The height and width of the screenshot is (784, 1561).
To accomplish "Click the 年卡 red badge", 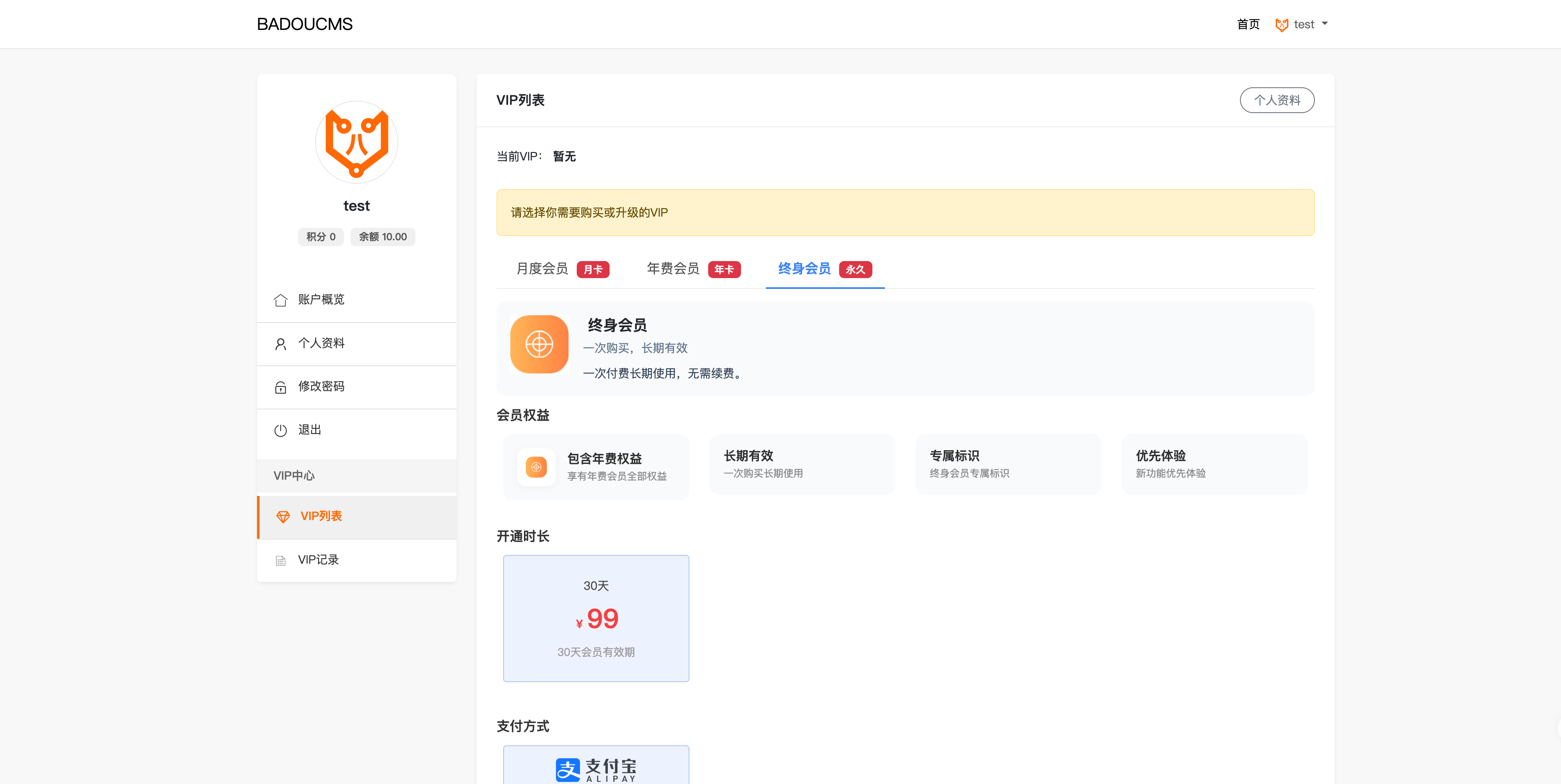I will (724, 270).
